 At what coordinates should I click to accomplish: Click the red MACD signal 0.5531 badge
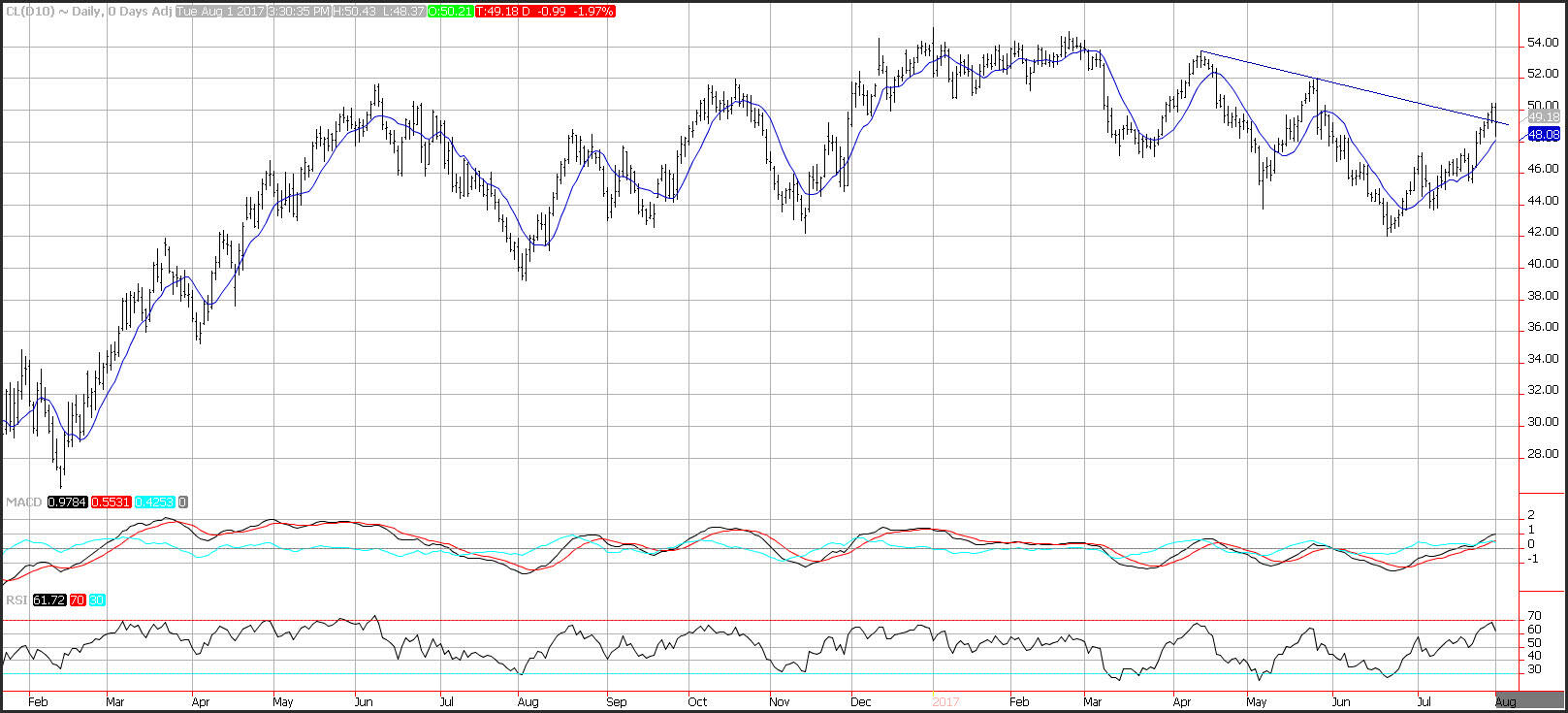click(x=111, y=502)
